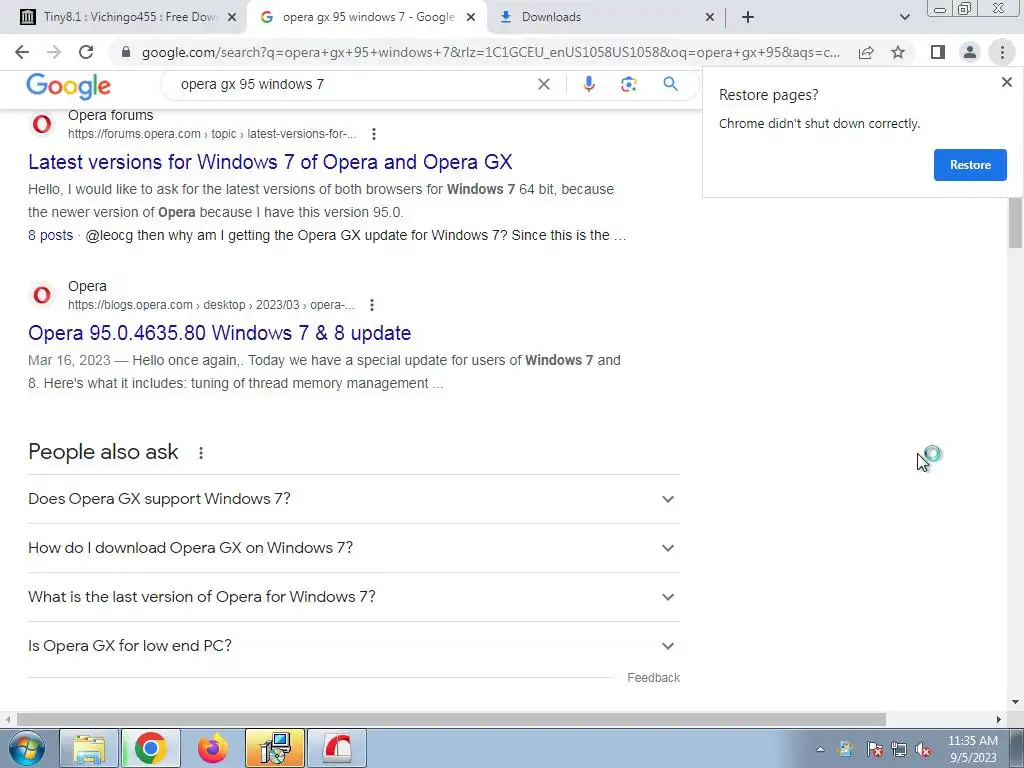
Task: Open Latest versions for Windows 7 result
Action: (x=270, y=162)
